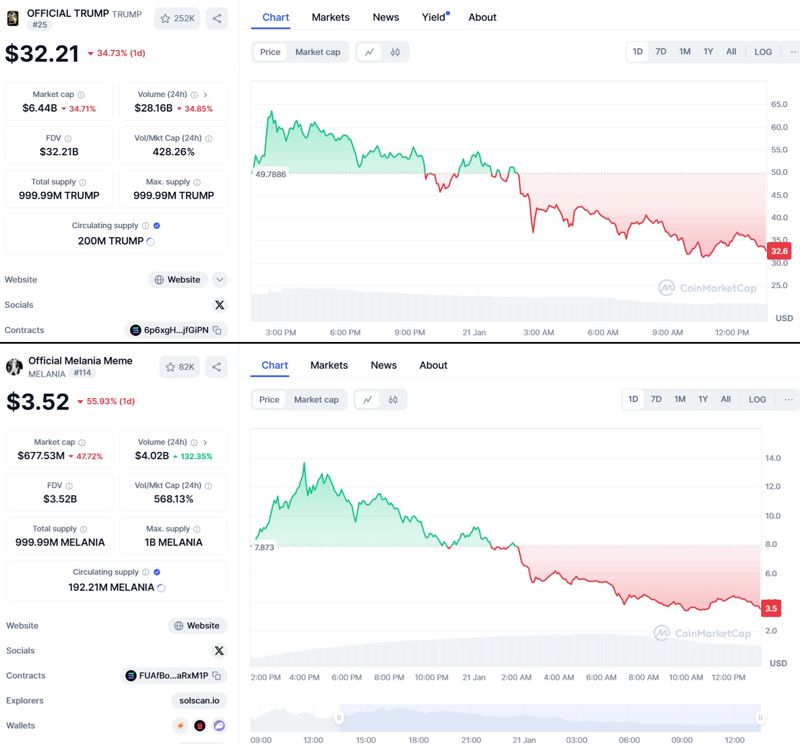Image resolution: width=800 pixels, height=744 pixels.
Task: Click the info icon next to TRUMP Market cap
Action: [81, 95]
